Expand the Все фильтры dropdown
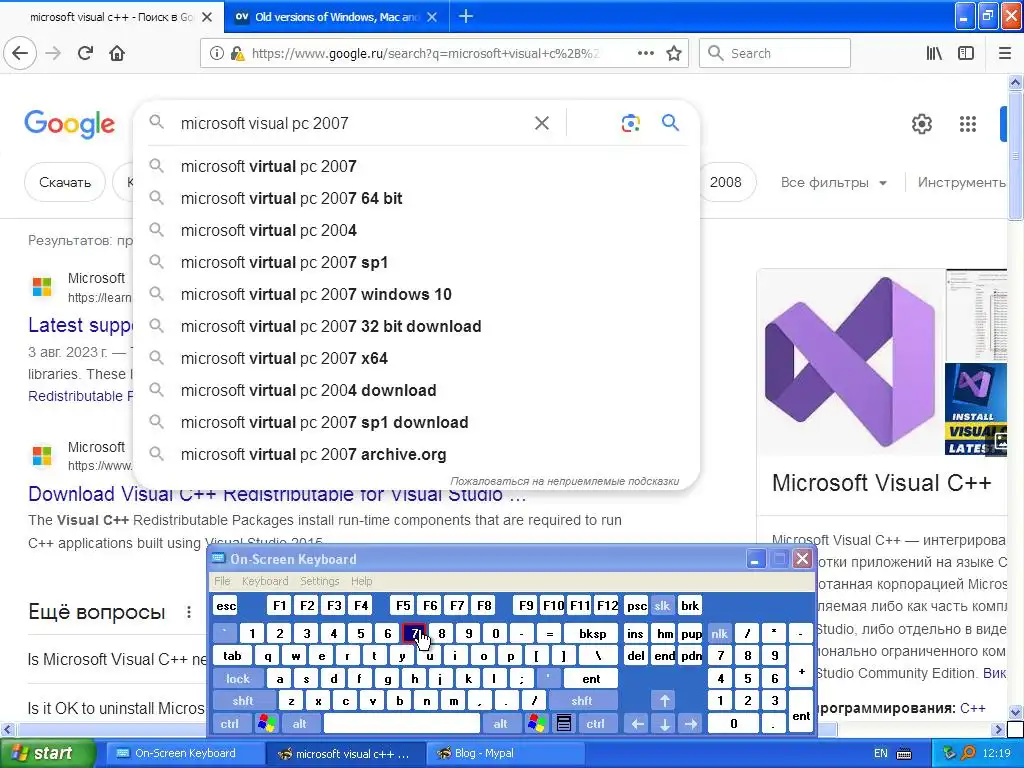1024x768 pixels. 834,182
